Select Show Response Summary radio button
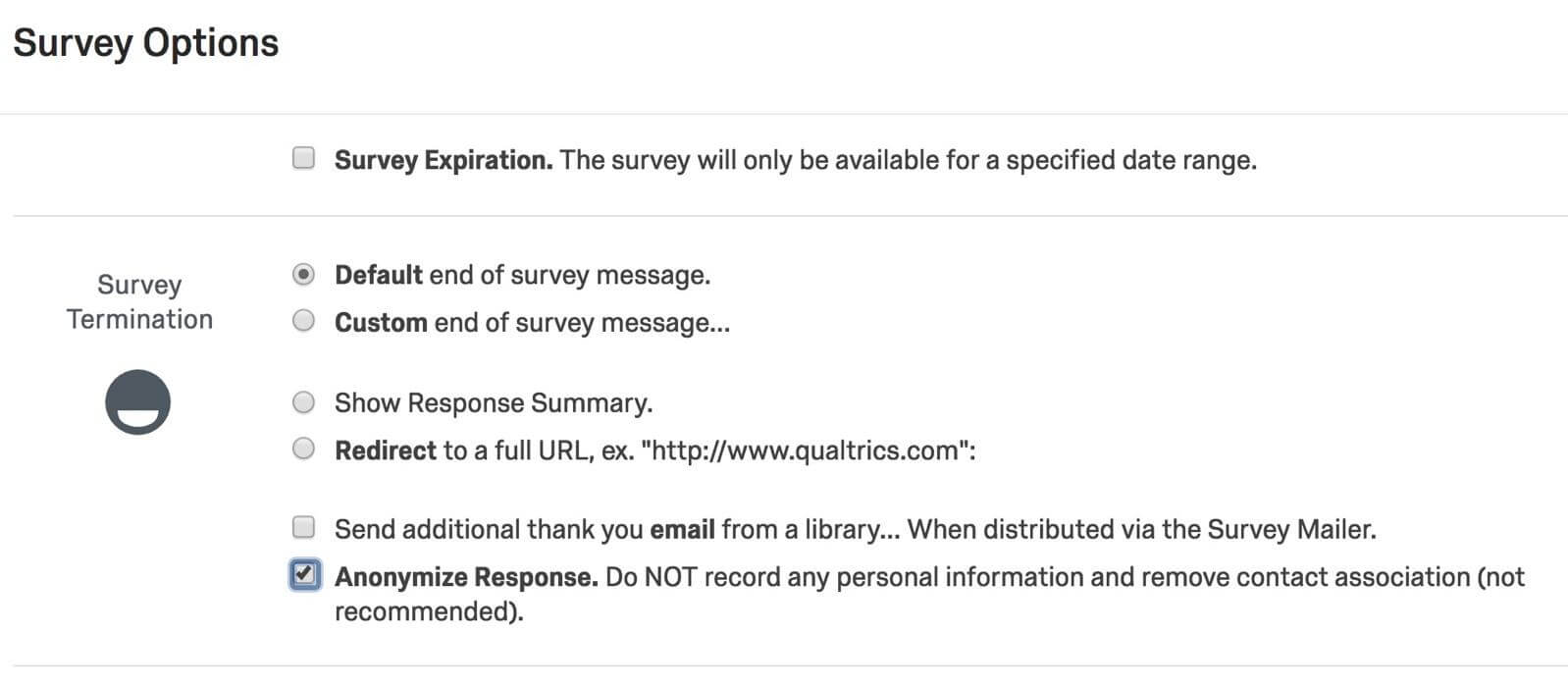1568x688 pixels. point(304,401)
